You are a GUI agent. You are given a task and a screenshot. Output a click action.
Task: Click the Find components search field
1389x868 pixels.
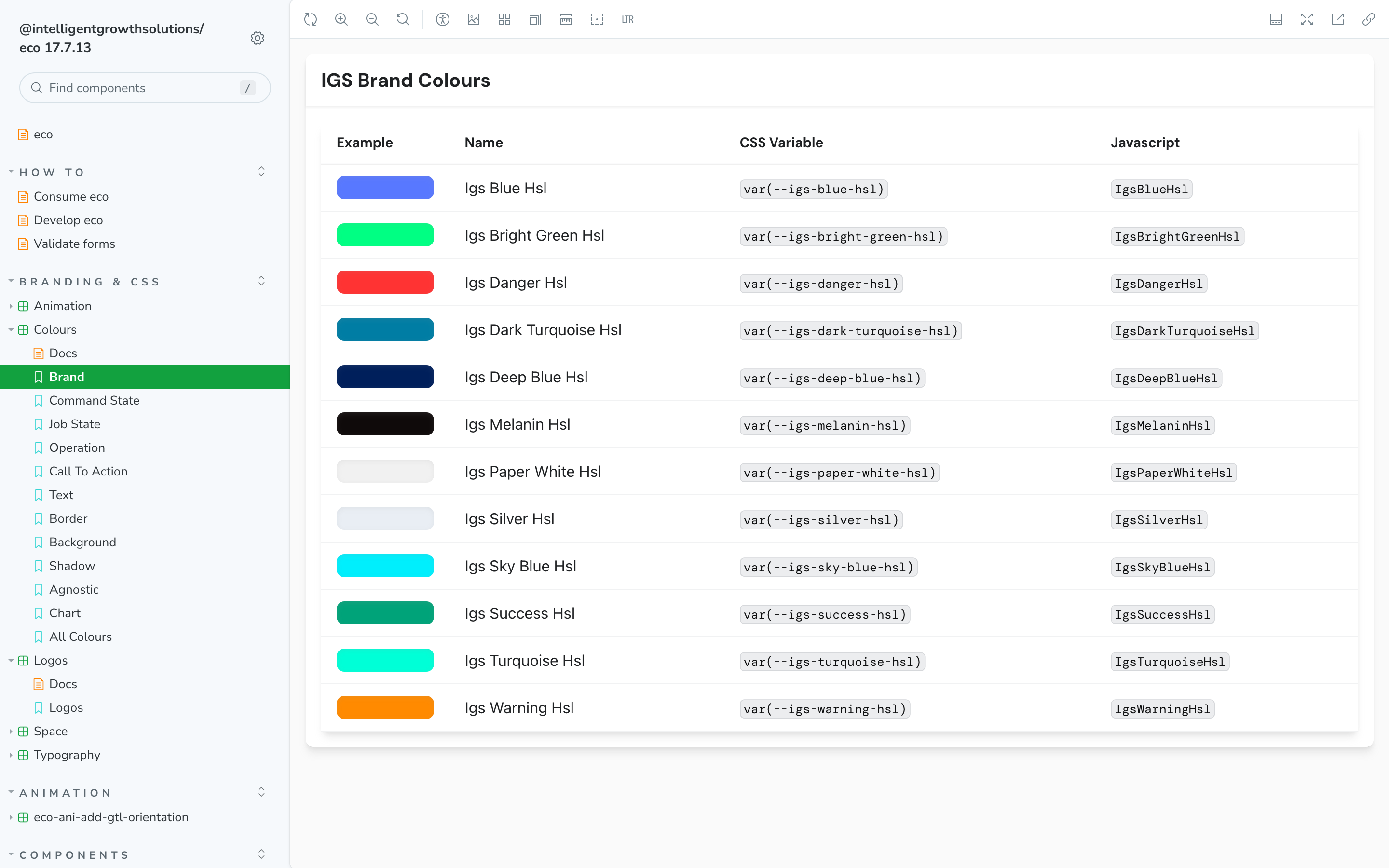tap(145, 88)
